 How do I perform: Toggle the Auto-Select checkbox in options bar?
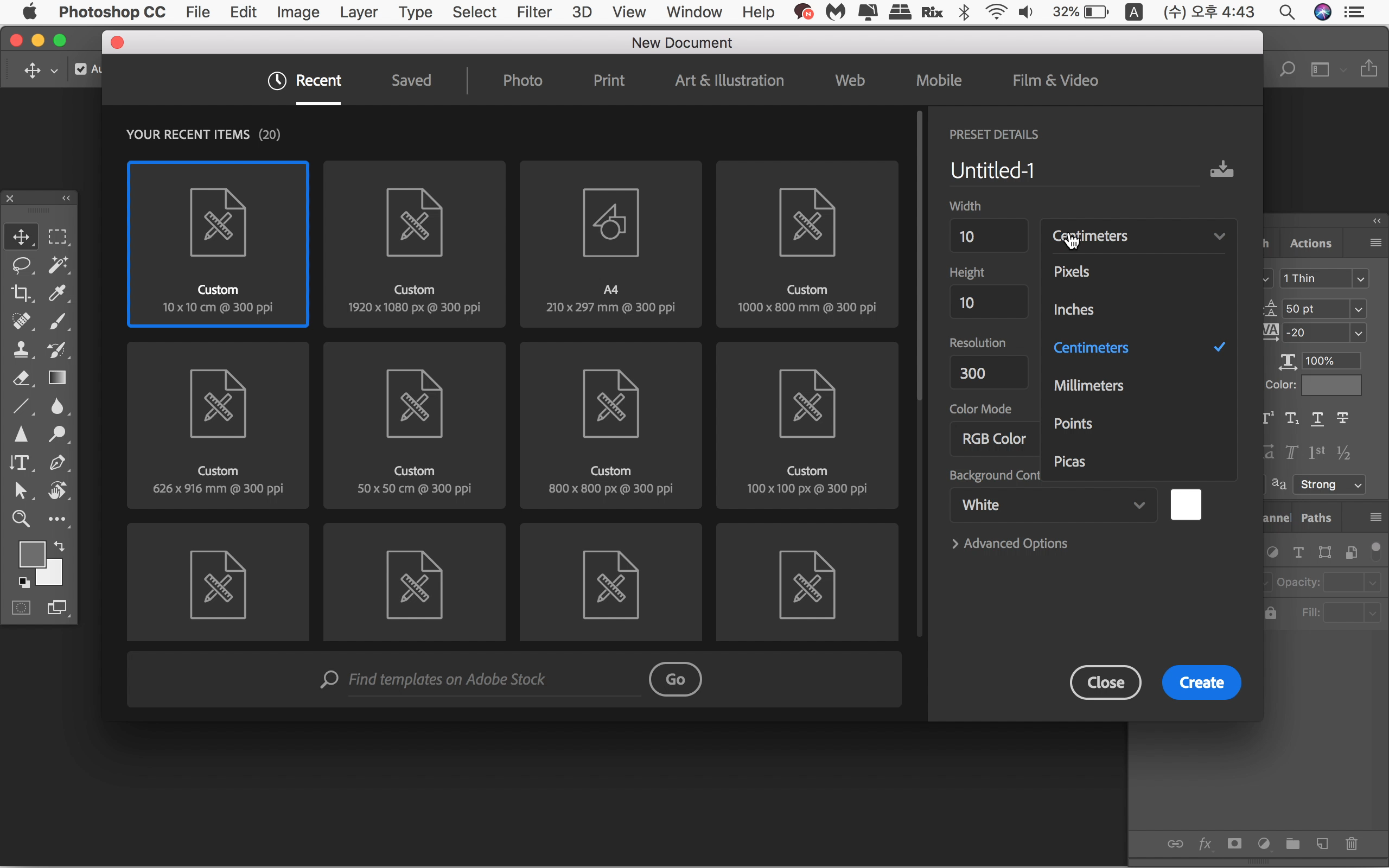(81, 69)
